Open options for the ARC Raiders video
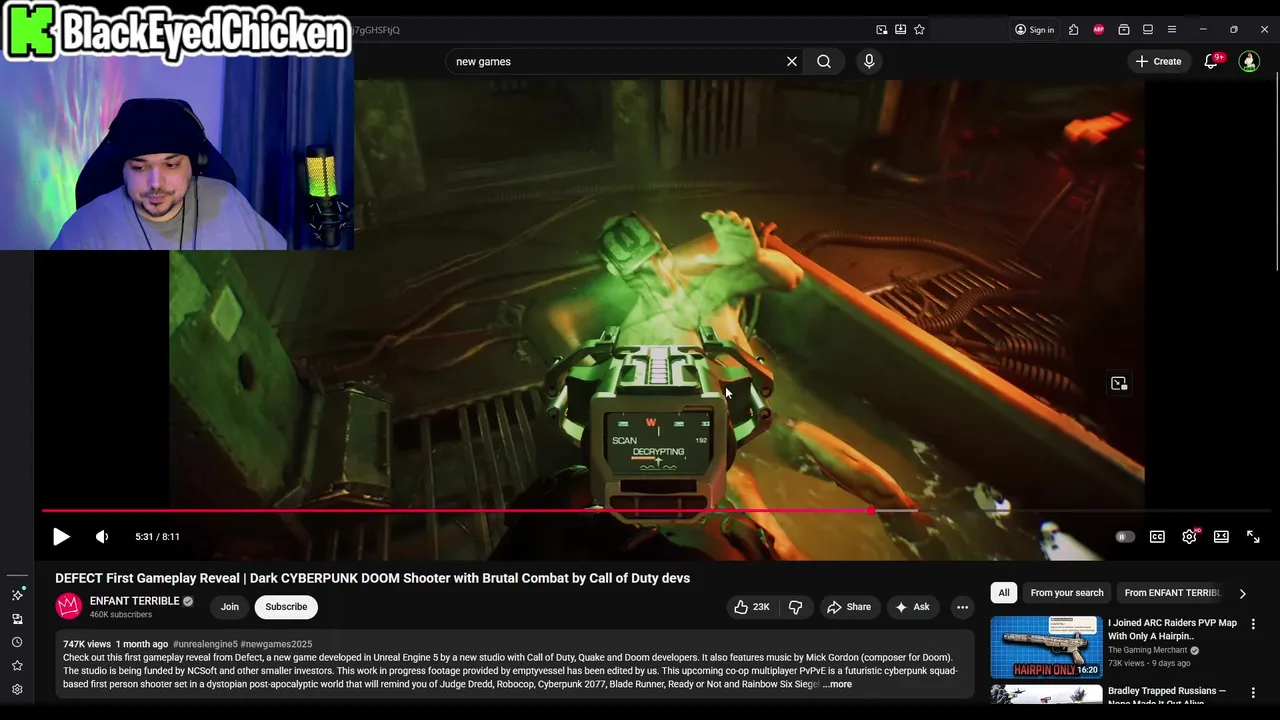The height and width of the screenshot is (720, 1280). 1253,624
